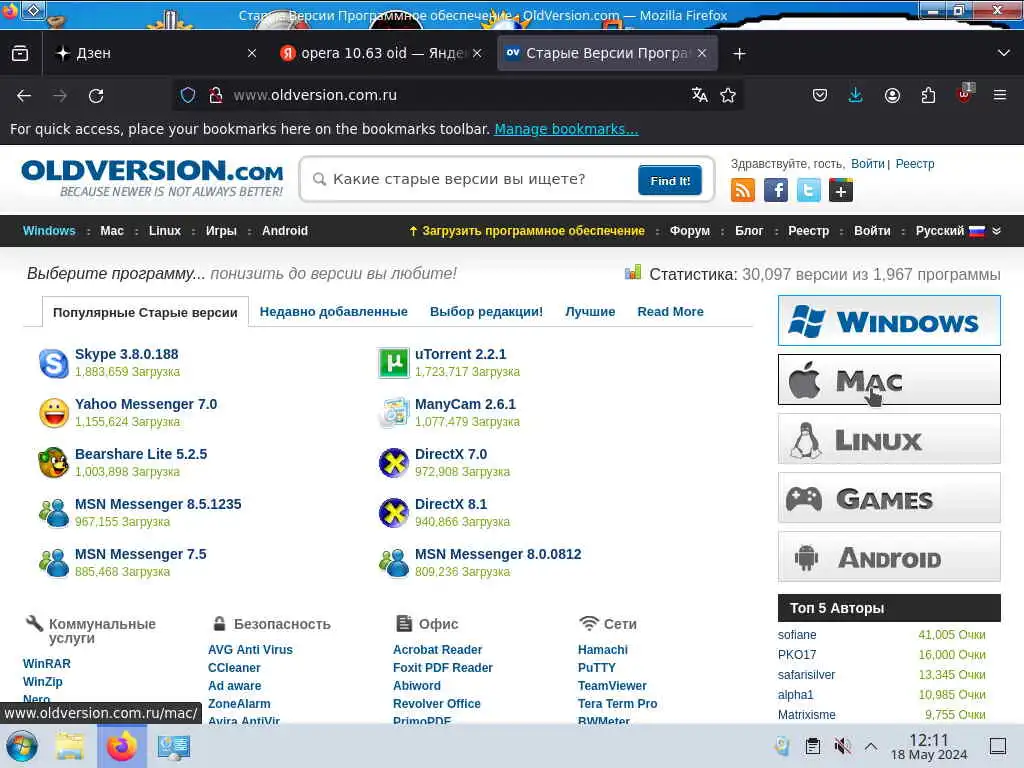Click the ManyCam 2.6.1 icon

[394, 413]
